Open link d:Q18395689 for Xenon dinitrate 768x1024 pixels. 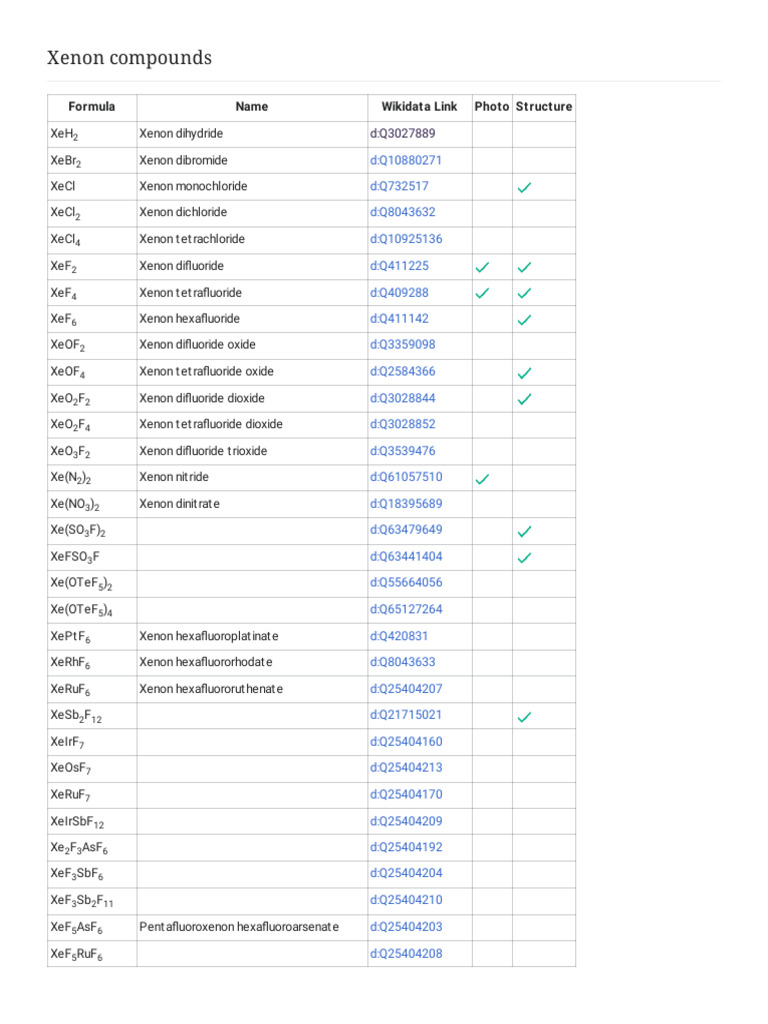(406, 504)
